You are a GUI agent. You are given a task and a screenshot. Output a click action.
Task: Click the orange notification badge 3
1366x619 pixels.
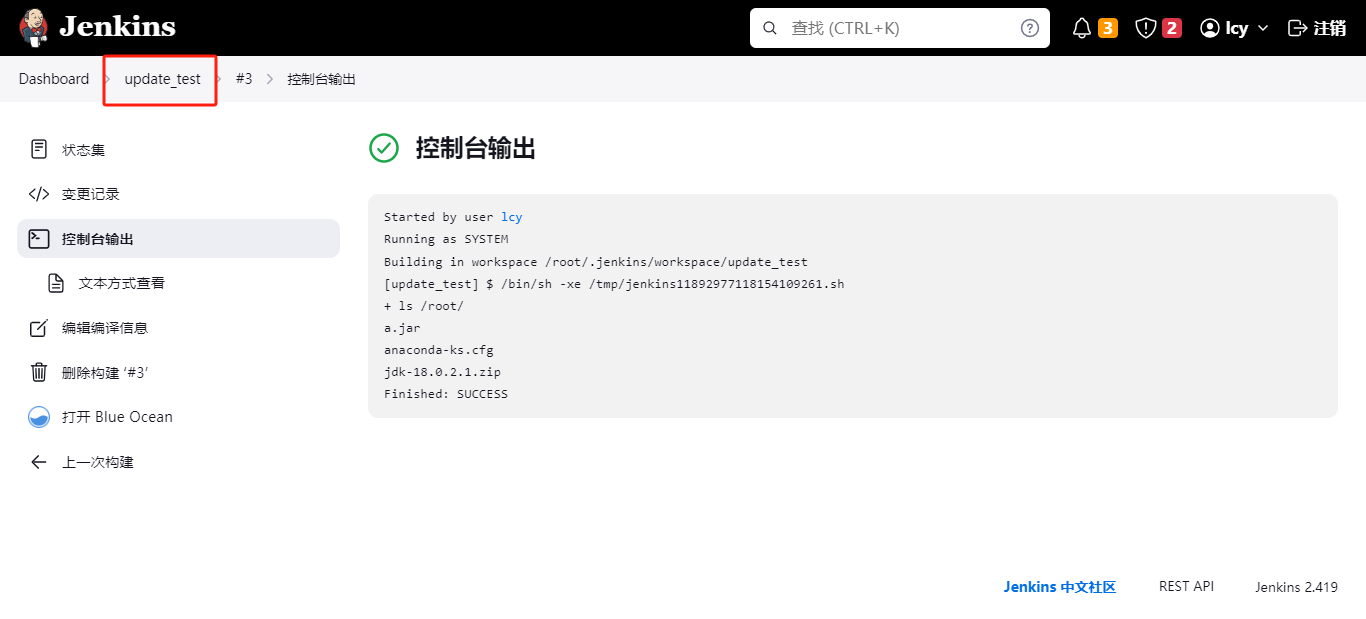coord(1108,28)
